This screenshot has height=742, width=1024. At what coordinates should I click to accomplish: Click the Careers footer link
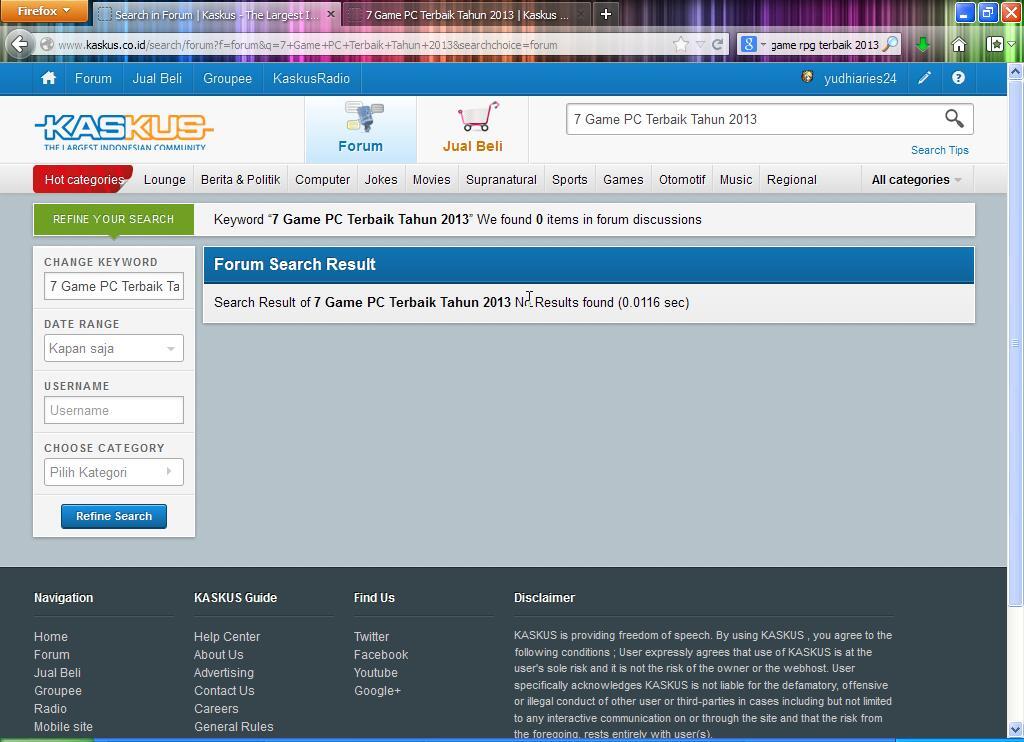[x=216, y=709]
